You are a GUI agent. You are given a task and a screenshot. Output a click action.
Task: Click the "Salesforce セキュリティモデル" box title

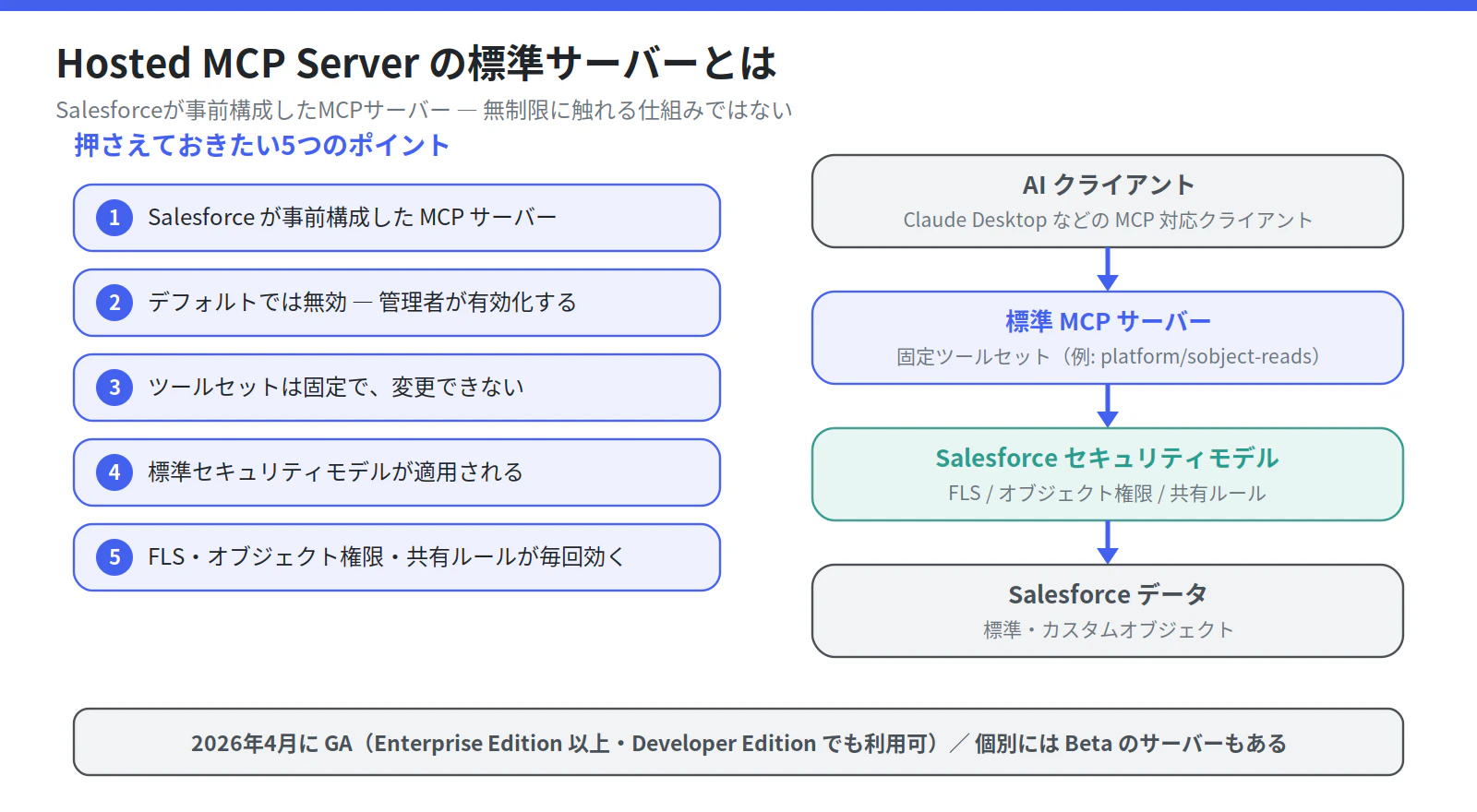pyautogui.click(x=1108, y=459)
